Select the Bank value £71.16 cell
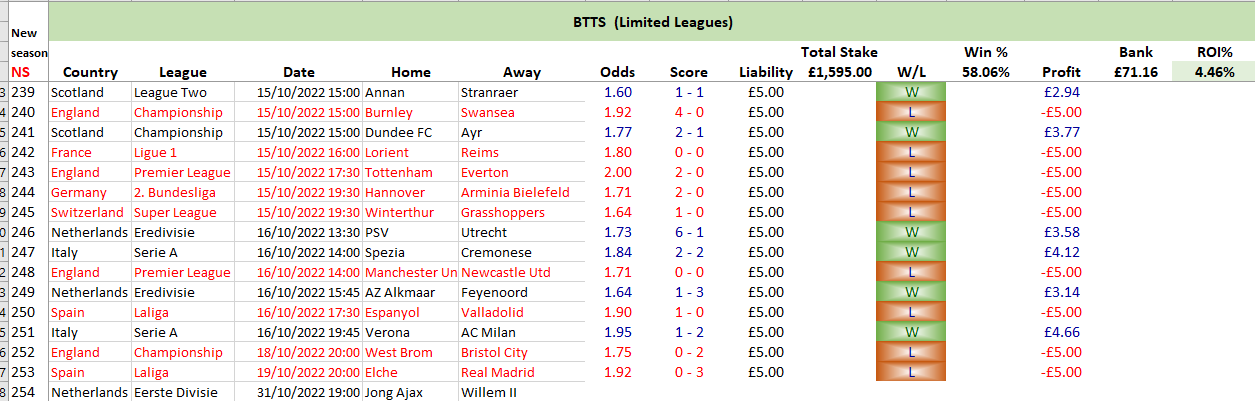 point(1136,72)
